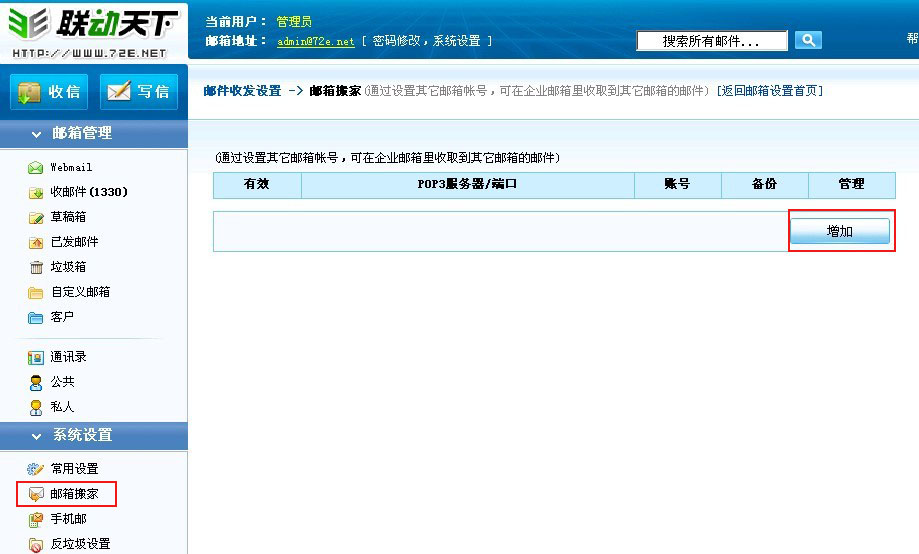The height and width of the screenshot is (554, 919).
Task: Click the 已发邮件 sent mail icon
Action: pos(36,243)
